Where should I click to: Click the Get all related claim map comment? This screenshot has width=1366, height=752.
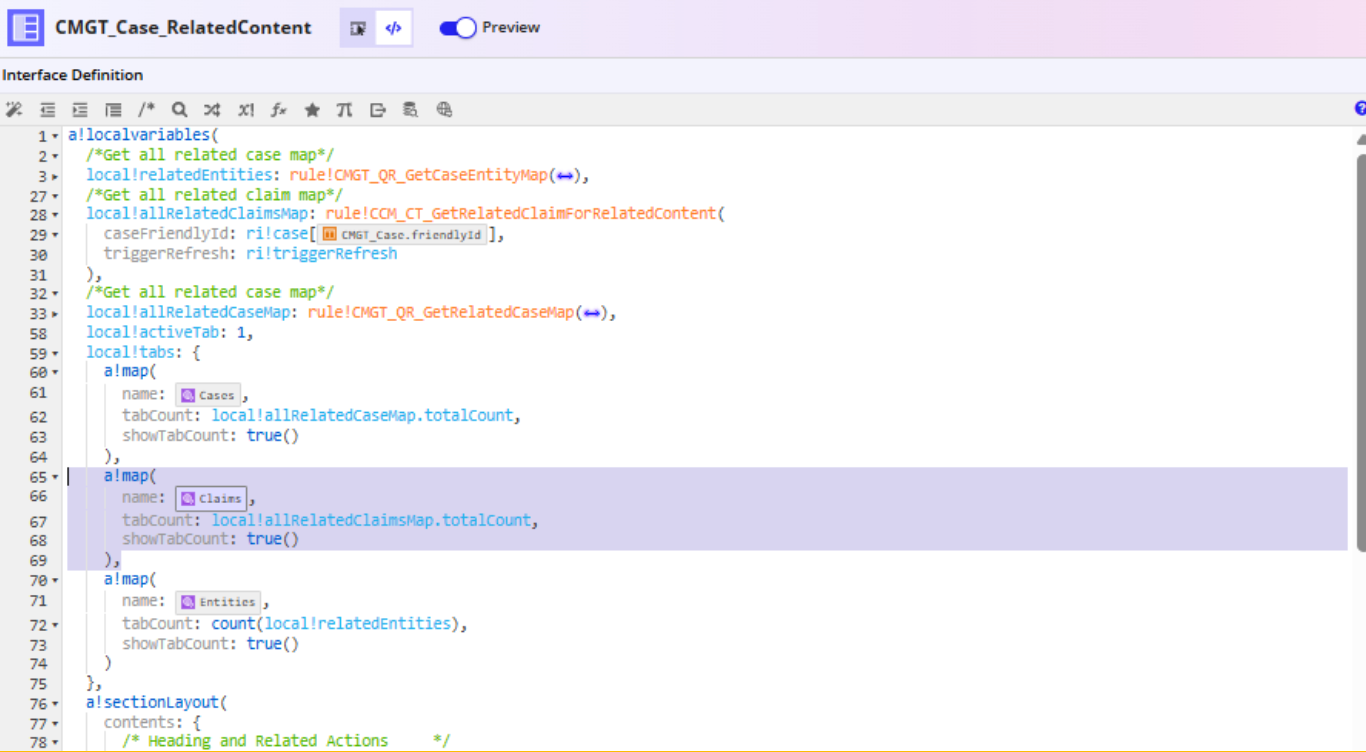[x=214, y=195]
